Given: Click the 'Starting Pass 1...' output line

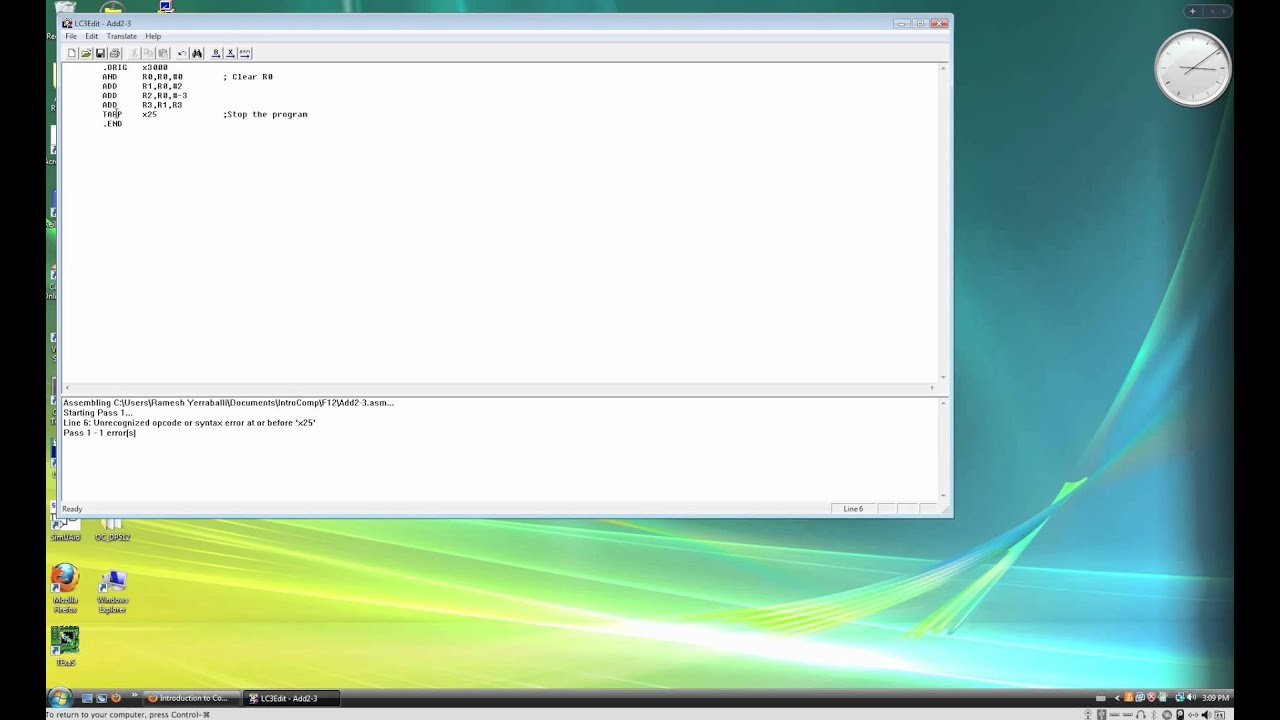Looking at the screenshot, I should (x=97, y=413).
